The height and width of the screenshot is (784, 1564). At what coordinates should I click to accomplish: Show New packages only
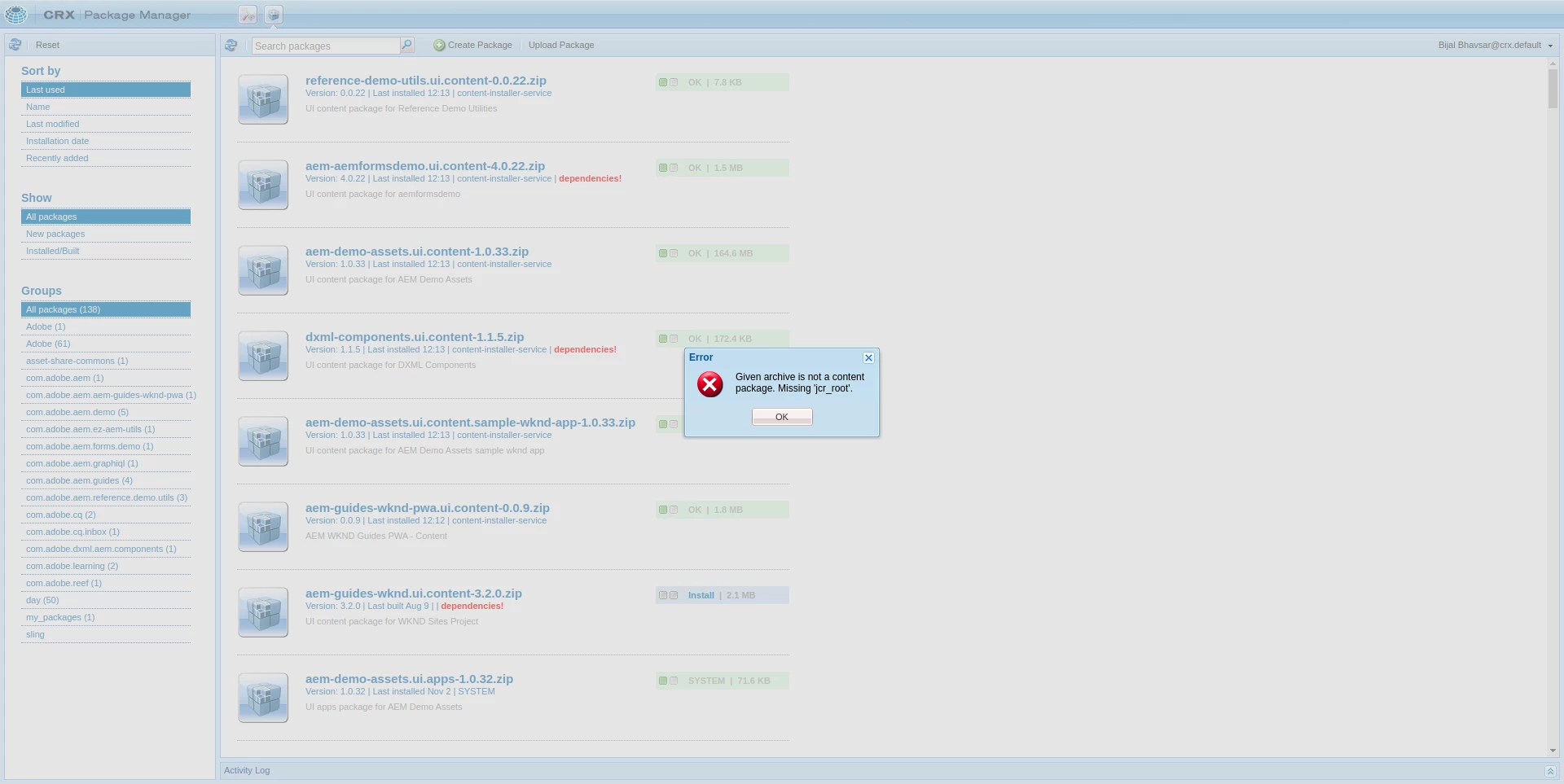click(106, 234)
